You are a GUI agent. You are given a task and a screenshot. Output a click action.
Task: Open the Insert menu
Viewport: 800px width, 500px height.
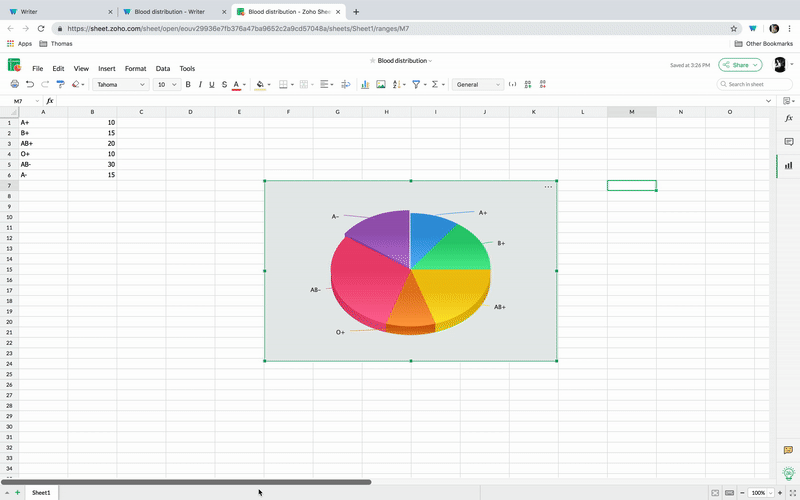pyautogui.click(x=106, y=69)
